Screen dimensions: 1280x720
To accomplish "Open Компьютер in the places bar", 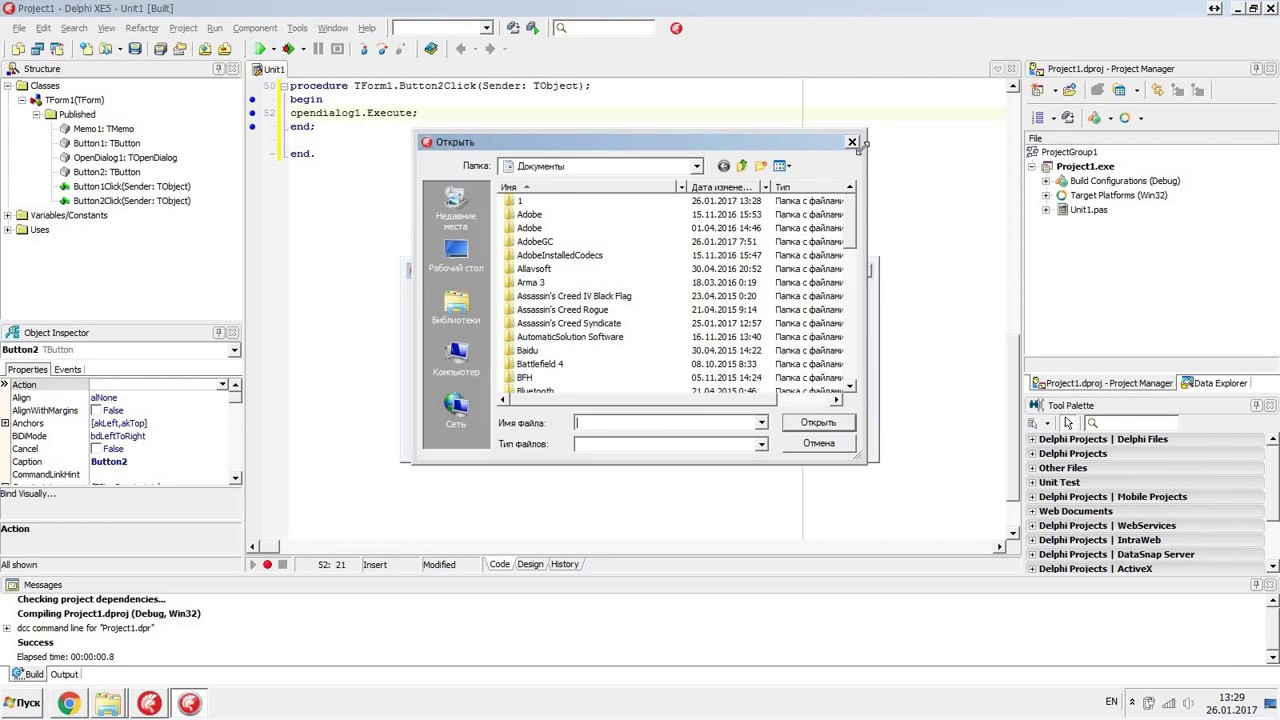I will [x=456, y=360].
